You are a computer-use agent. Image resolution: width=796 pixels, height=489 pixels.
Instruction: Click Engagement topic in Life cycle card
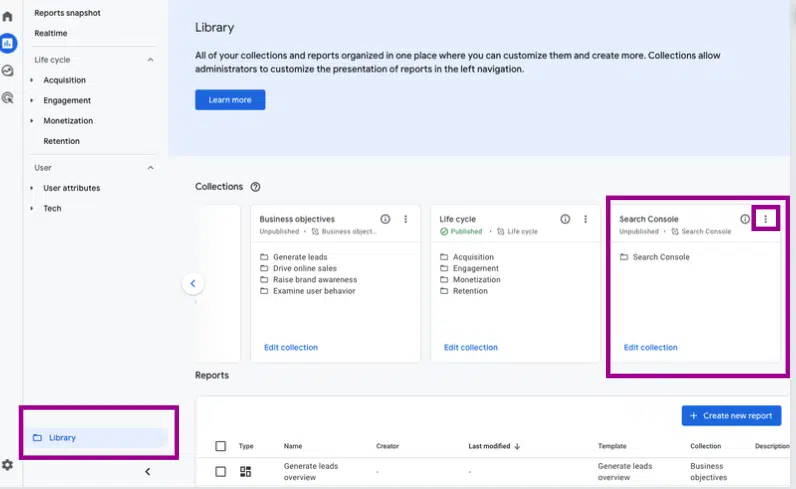476,268
